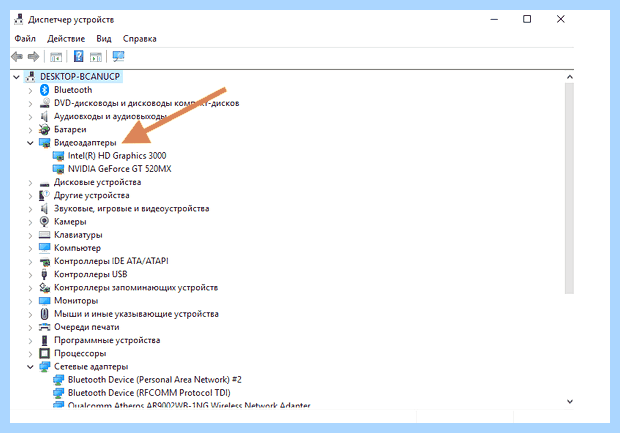620x433 pixels.
Task: Click the Компьютер monitor icon
Action: click(44, 248)
